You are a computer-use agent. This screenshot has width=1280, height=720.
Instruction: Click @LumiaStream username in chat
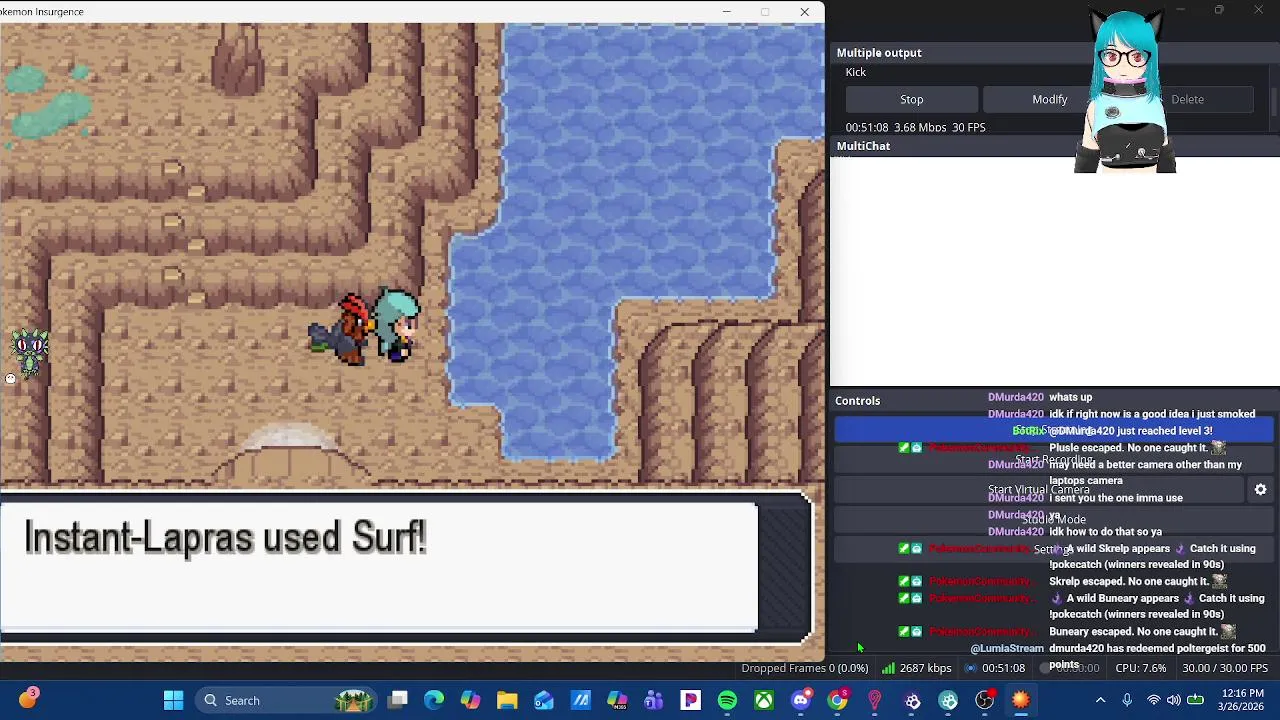[x=1007, y=649]
